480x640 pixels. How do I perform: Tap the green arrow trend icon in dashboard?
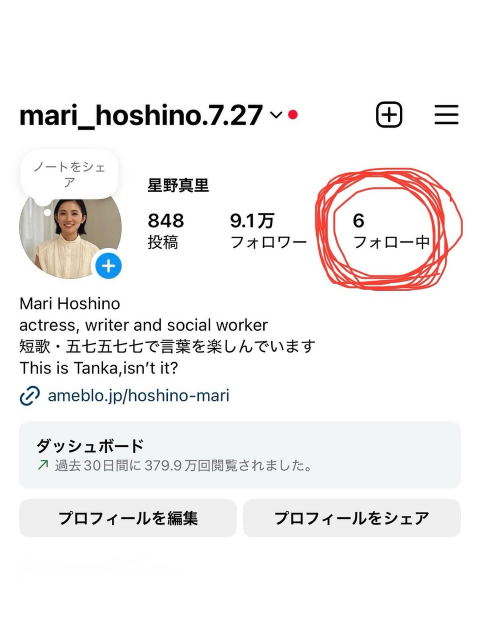pyautogui.click(x=43, y=465)
